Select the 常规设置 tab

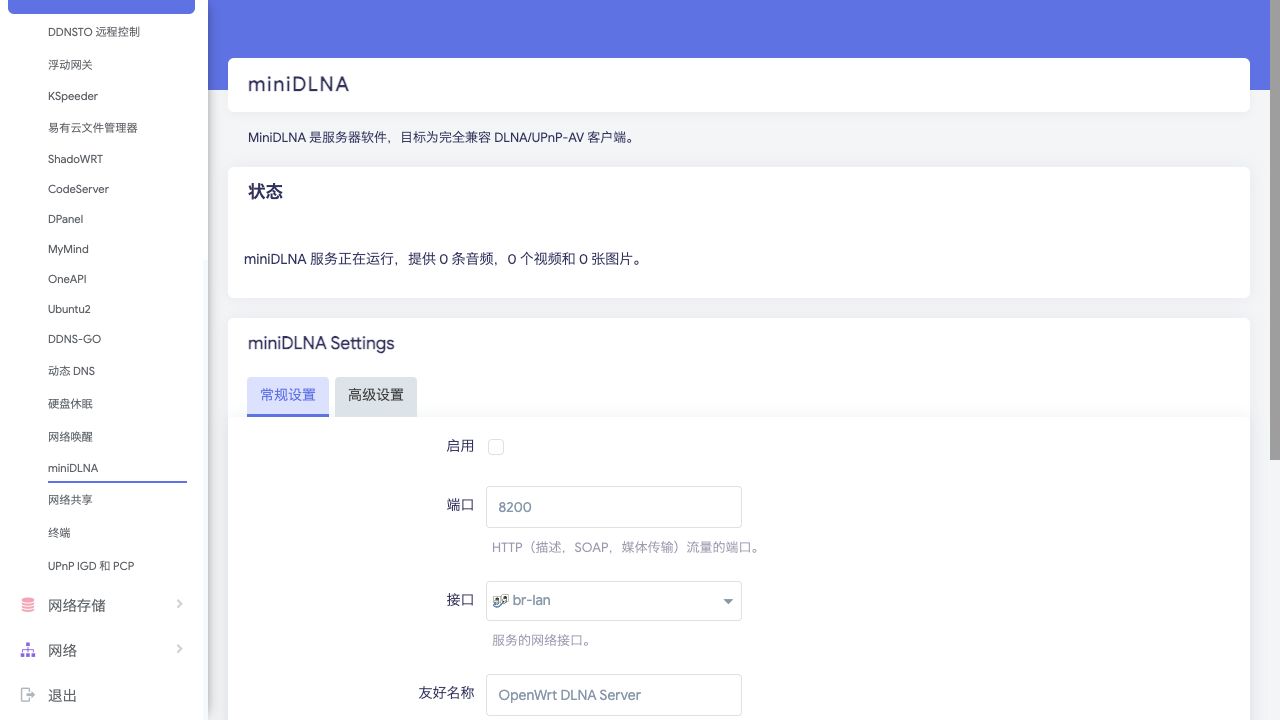coord(288,396)
